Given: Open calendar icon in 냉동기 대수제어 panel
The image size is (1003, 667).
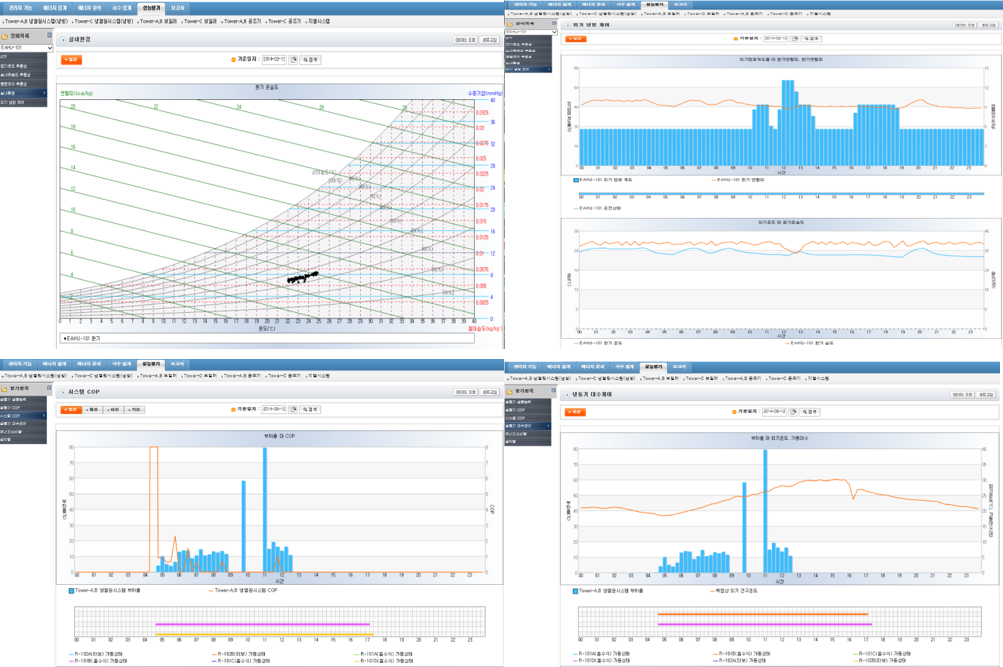Looking at the screenshot, I should click(796, 411).
